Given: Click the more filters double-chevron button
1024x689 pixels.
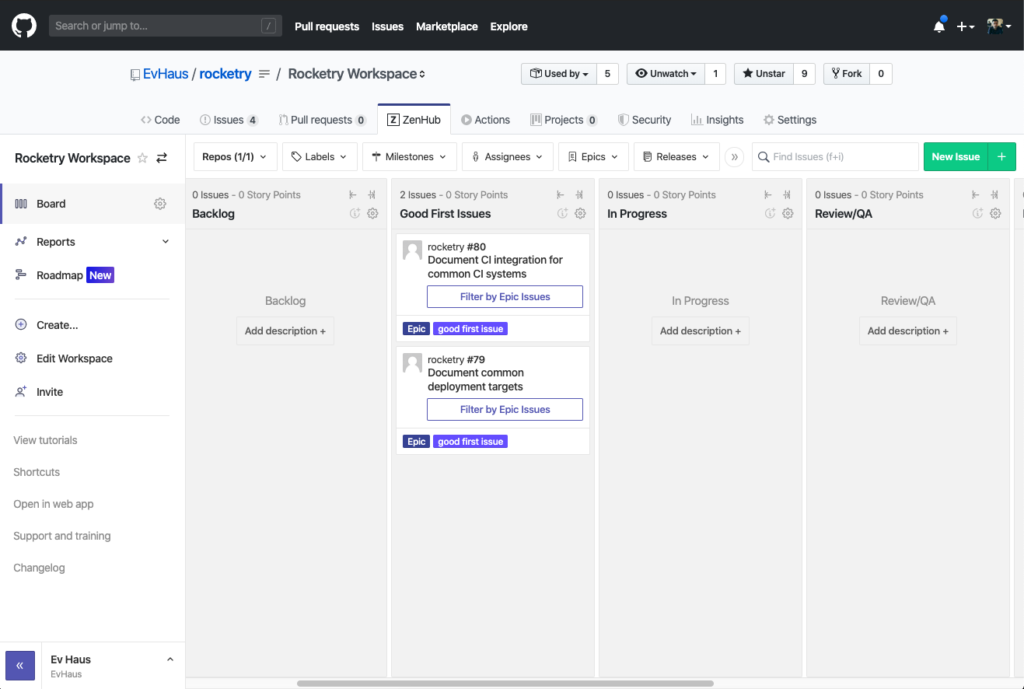Looking at the screenshot, I should coord(735,157).
